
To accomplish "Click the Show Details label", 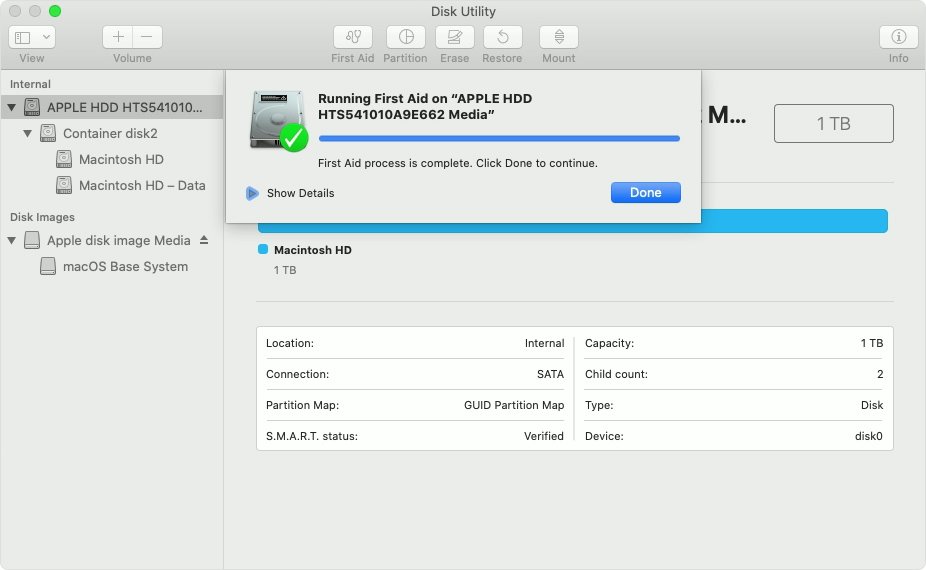I will tap(300, 193).
